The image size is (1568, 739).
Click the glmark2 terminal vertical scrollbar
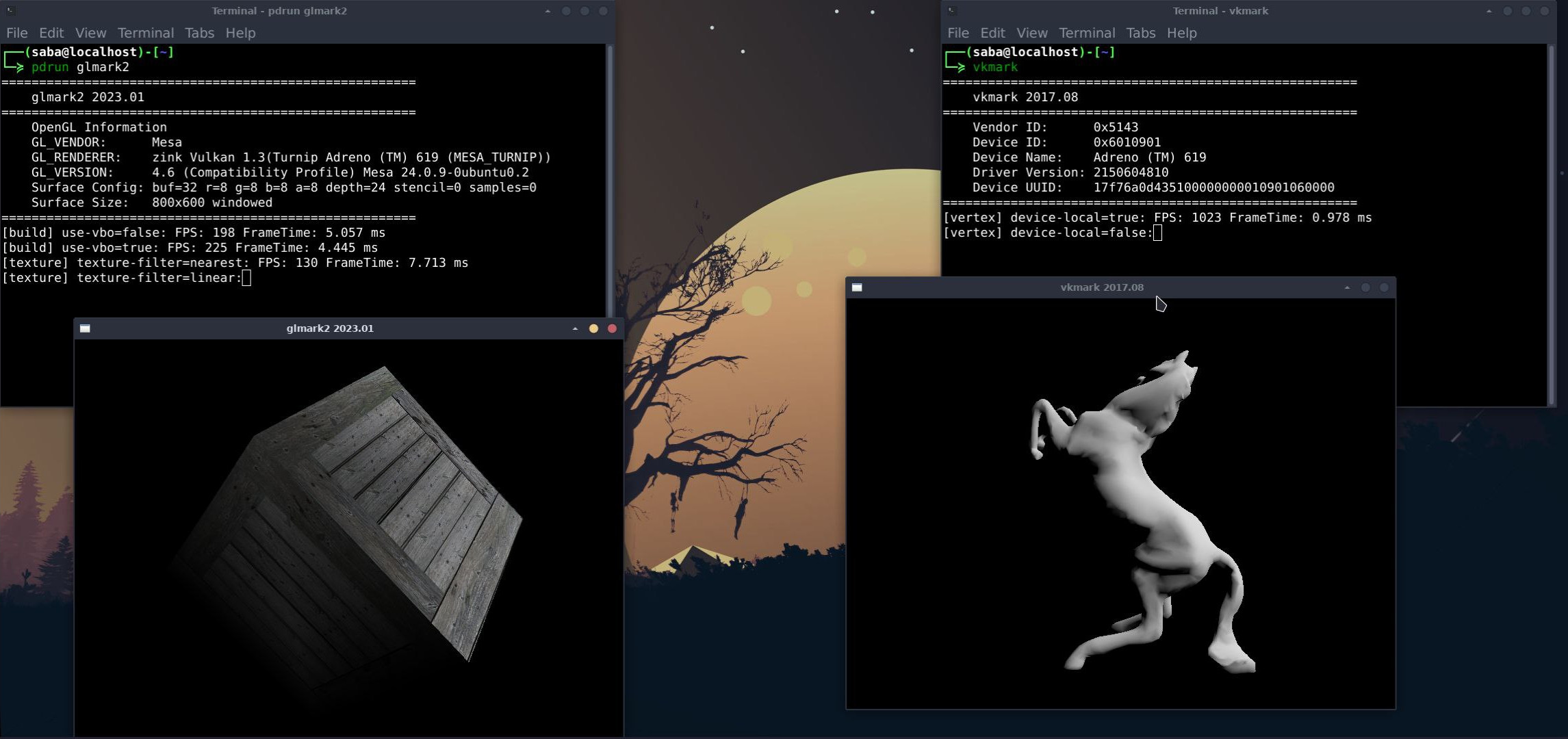click(609, 178)
